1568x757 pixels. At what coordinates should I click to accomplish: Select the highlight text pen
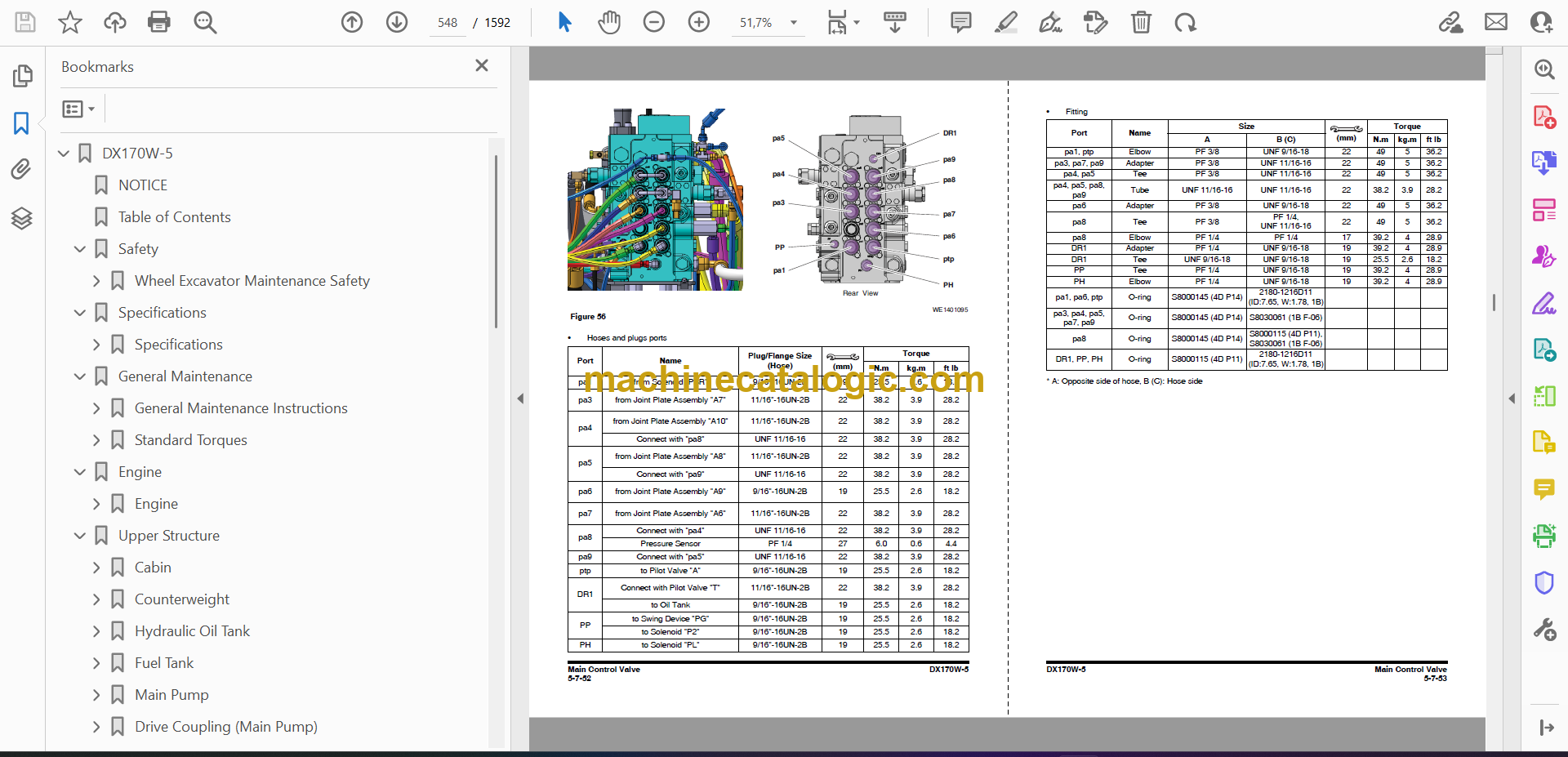click(x=1006, y=22)
